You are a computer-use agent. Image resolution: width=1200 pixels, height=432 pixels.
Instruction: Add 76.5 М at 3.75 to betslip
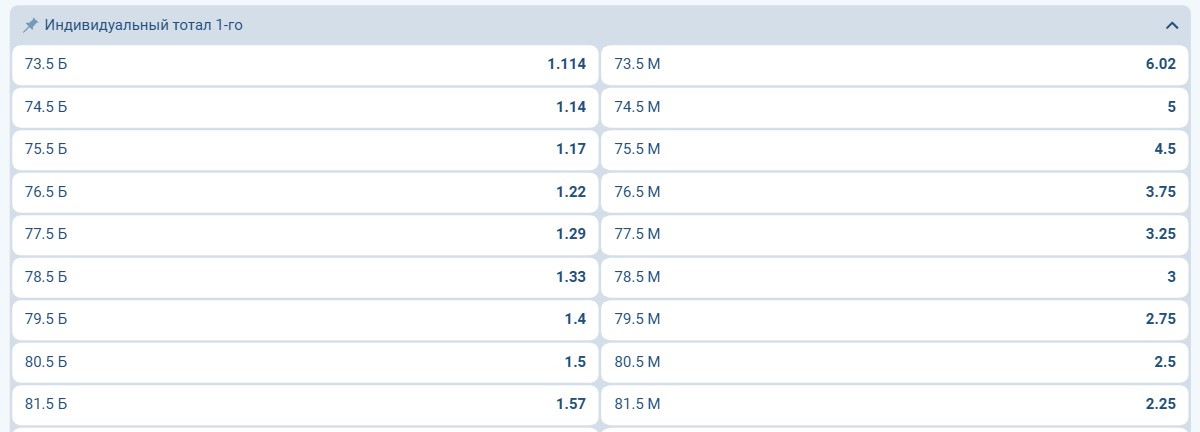(894, 192)
